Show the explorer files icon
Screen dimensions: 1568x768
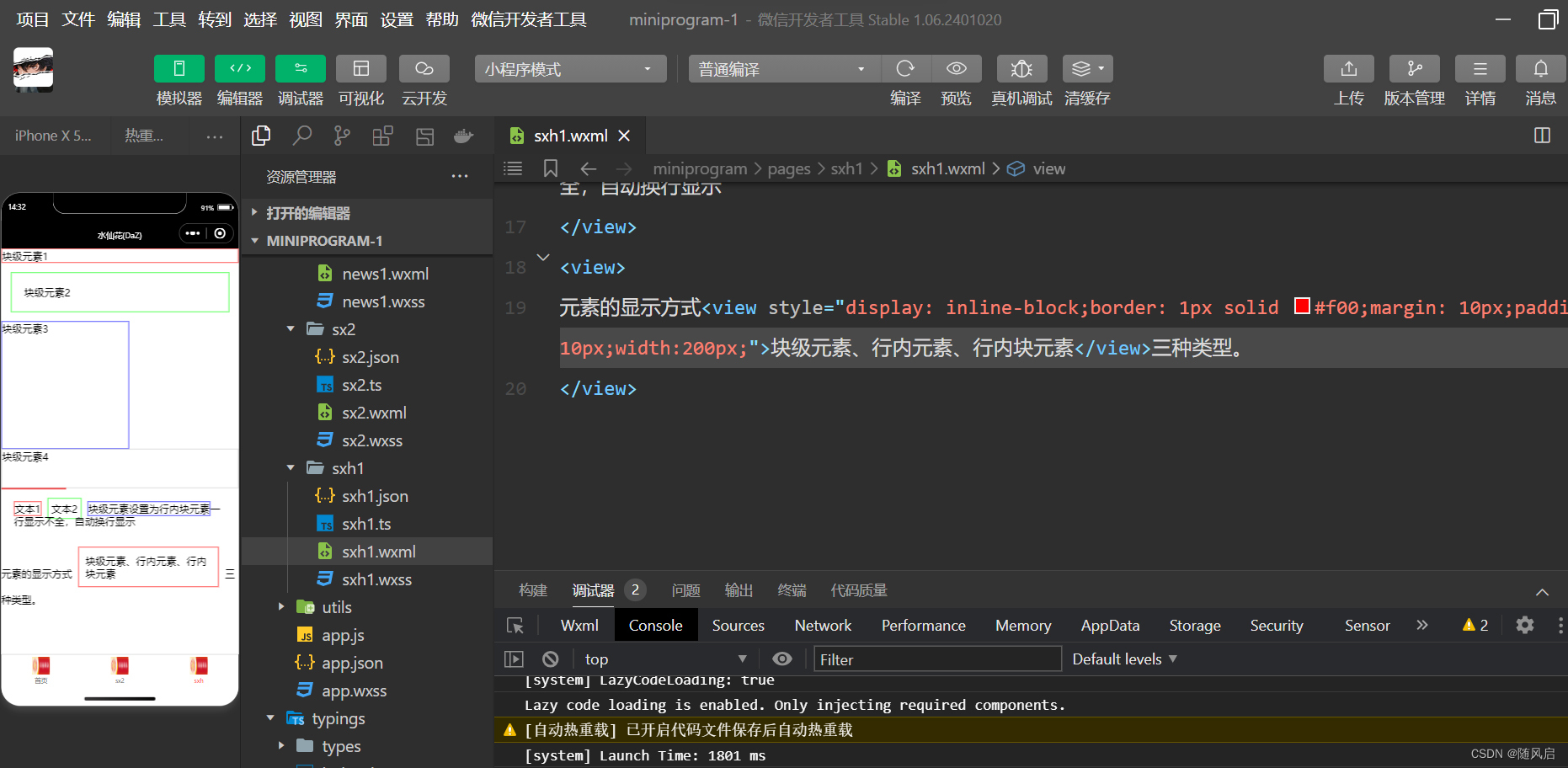click(x=261, y=136)
